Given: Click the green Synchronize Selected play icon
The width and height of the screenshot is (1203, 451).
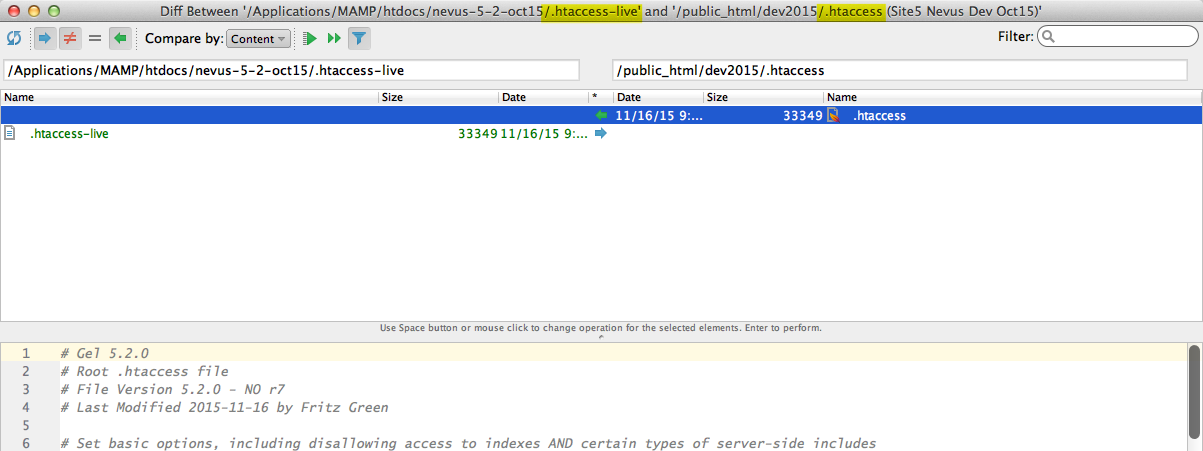Looking at the screenshot, I should [x=311, y=39].
